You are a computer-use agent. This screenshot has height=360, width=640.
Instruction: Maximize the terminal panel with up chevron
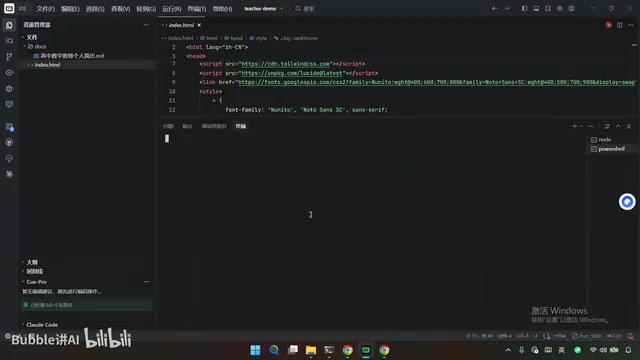click(618, 126)
